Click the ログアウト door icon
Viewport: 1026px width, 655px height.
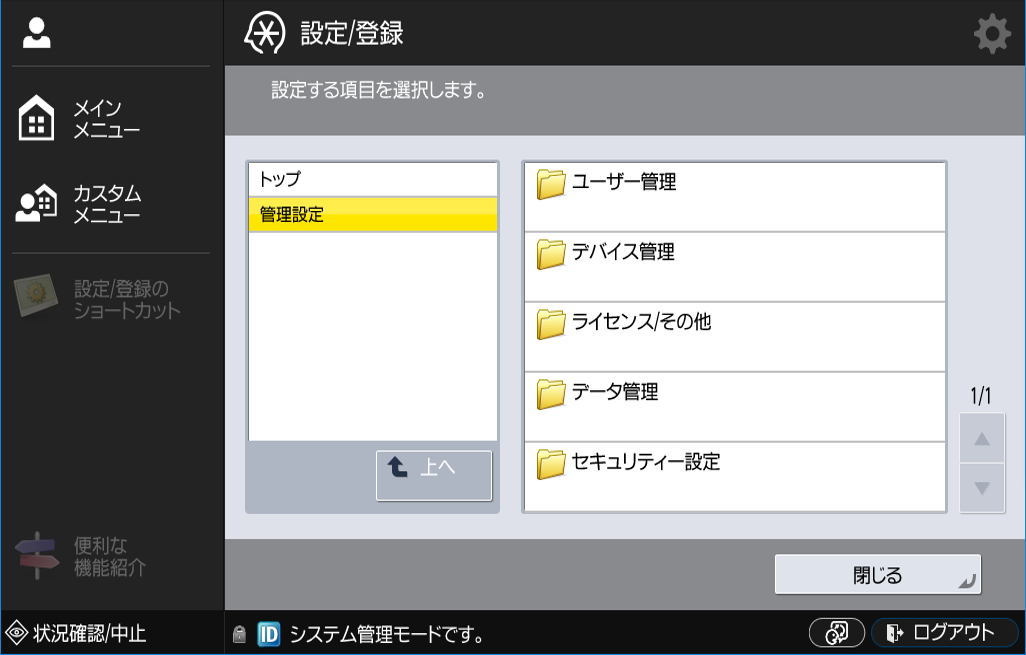coord(894,633)
